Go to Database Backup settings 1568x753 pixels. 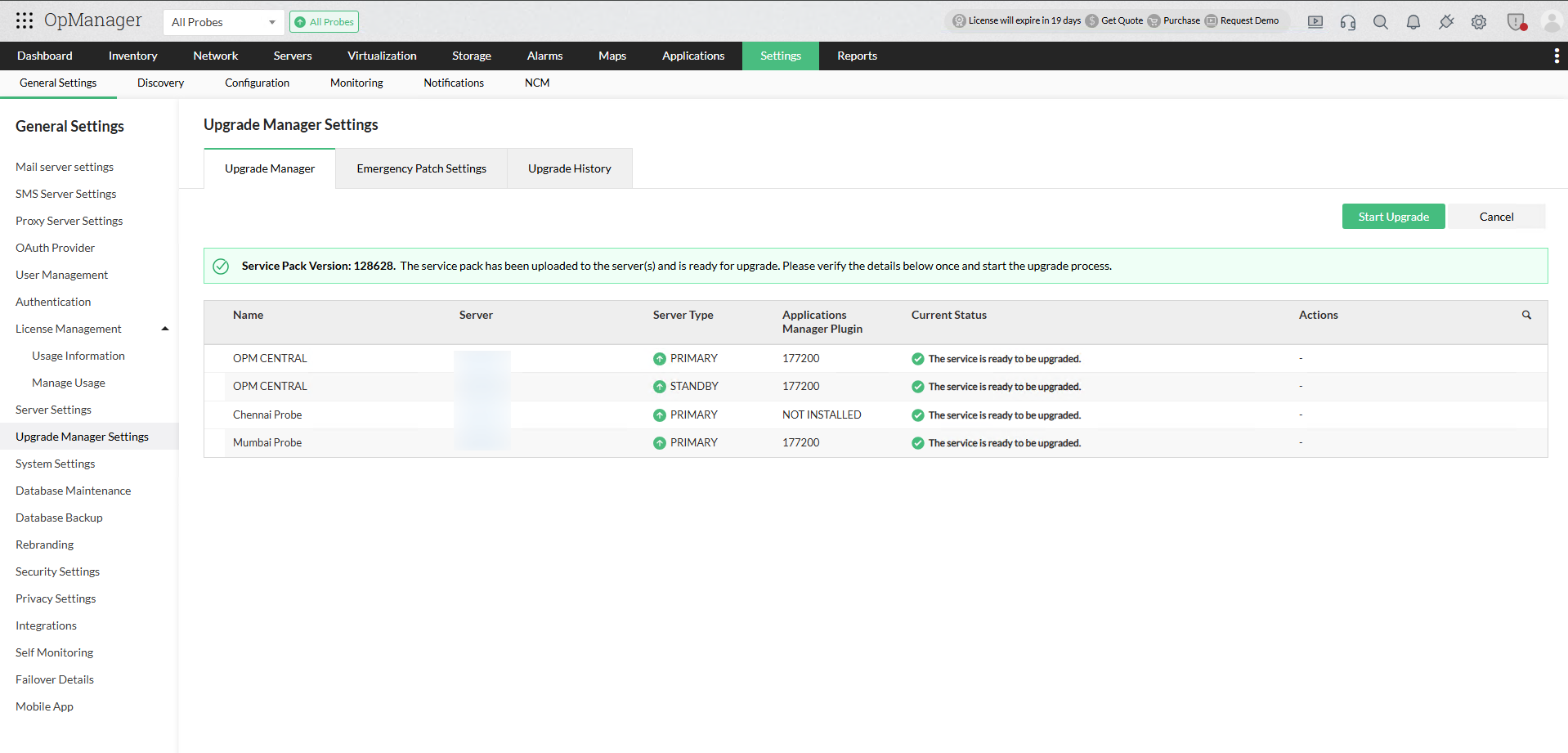pyautogui.click(x=59, y=518)
